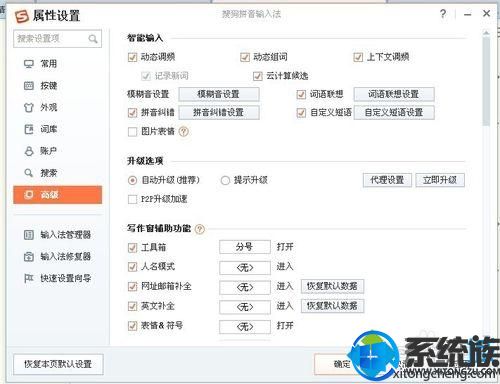Toggle the 拼音纠错 checkbox
The image size is (500, 384).
pos(132,113)
